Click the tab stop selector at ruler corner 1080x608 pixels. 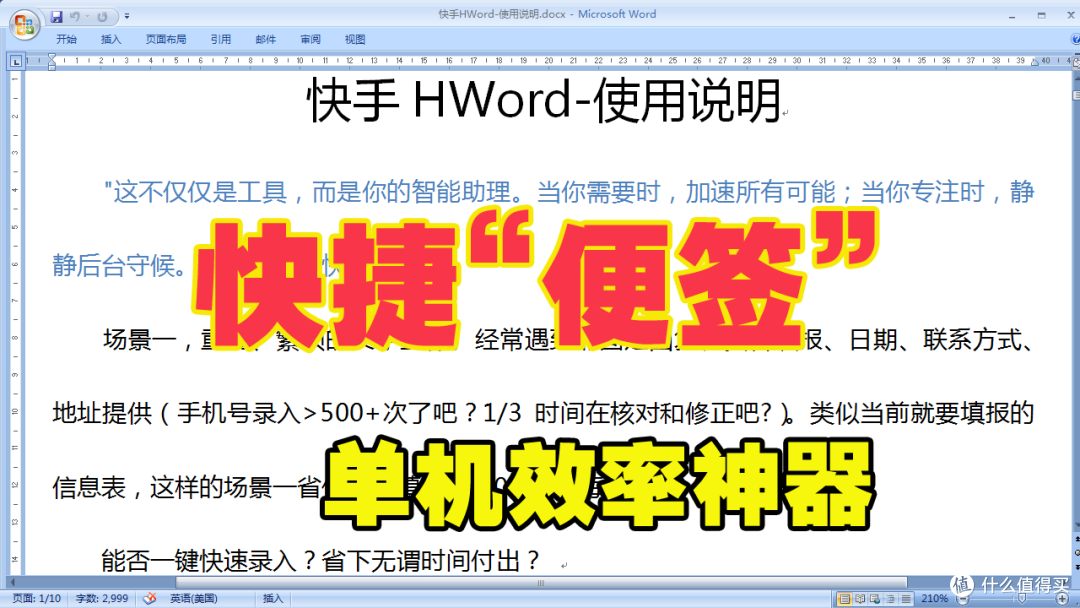click(16, 61)
